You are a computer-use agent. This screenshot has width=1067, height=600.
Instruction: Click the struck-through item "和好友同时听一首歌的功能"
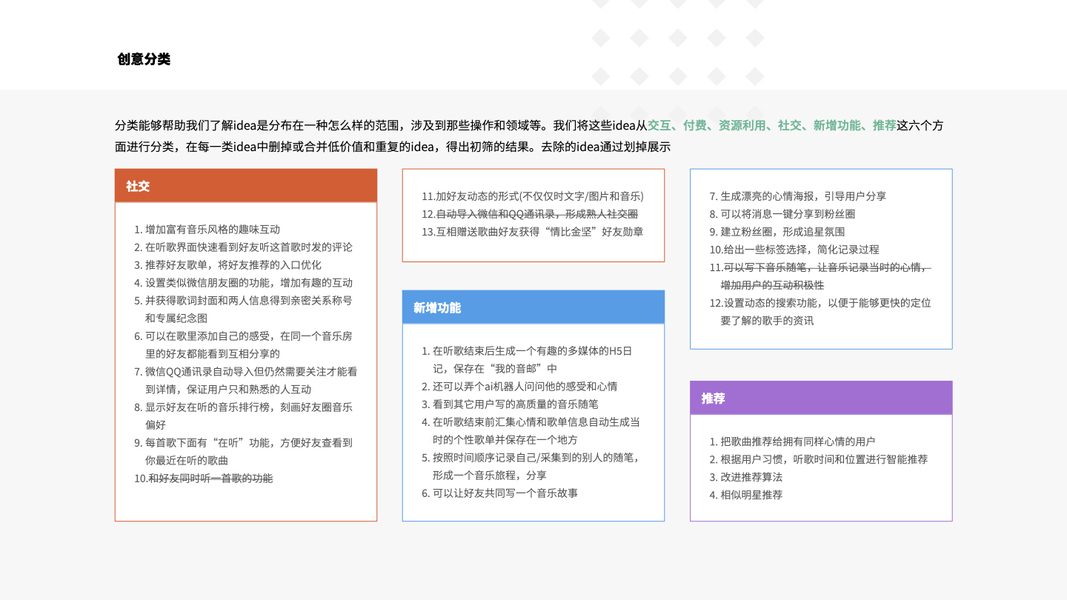click(x=203, y=478)
